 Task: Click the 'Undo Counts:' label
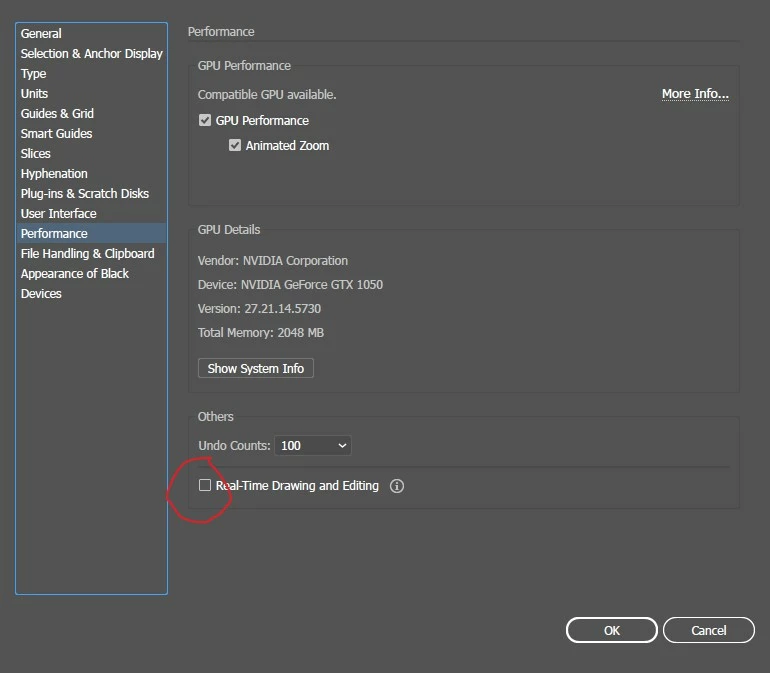click(x=234, y=446)
